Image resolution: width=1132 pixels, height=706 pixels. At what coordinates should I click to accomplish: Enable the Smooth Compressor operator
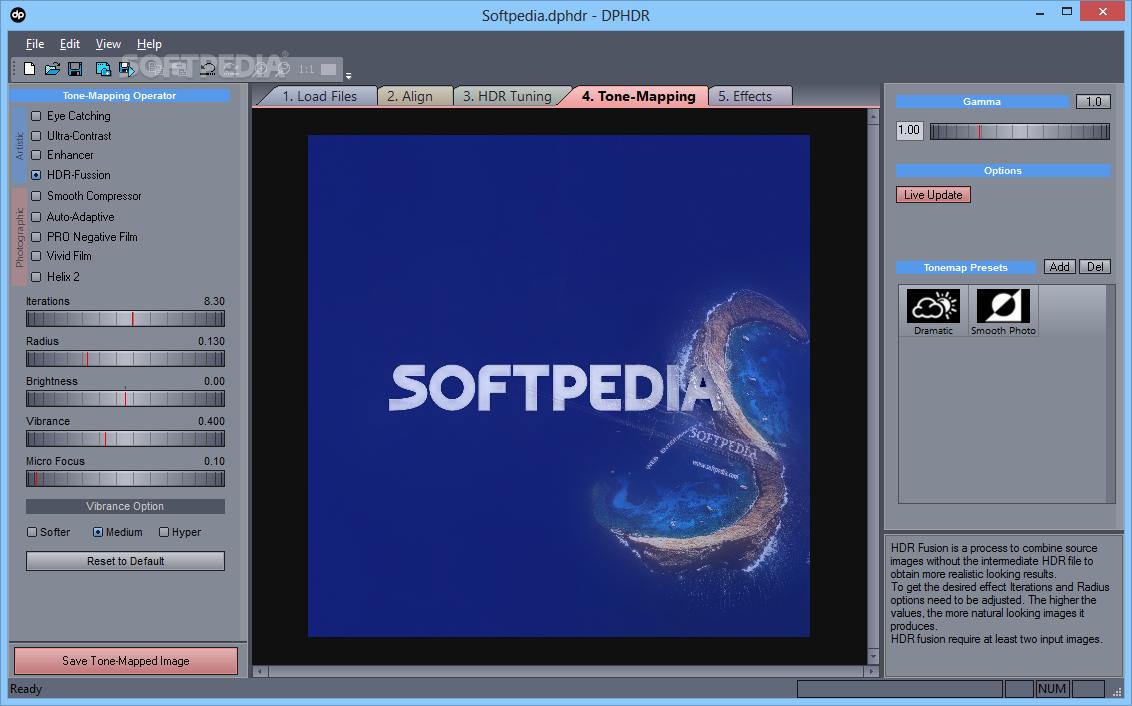tap(36, 196)
